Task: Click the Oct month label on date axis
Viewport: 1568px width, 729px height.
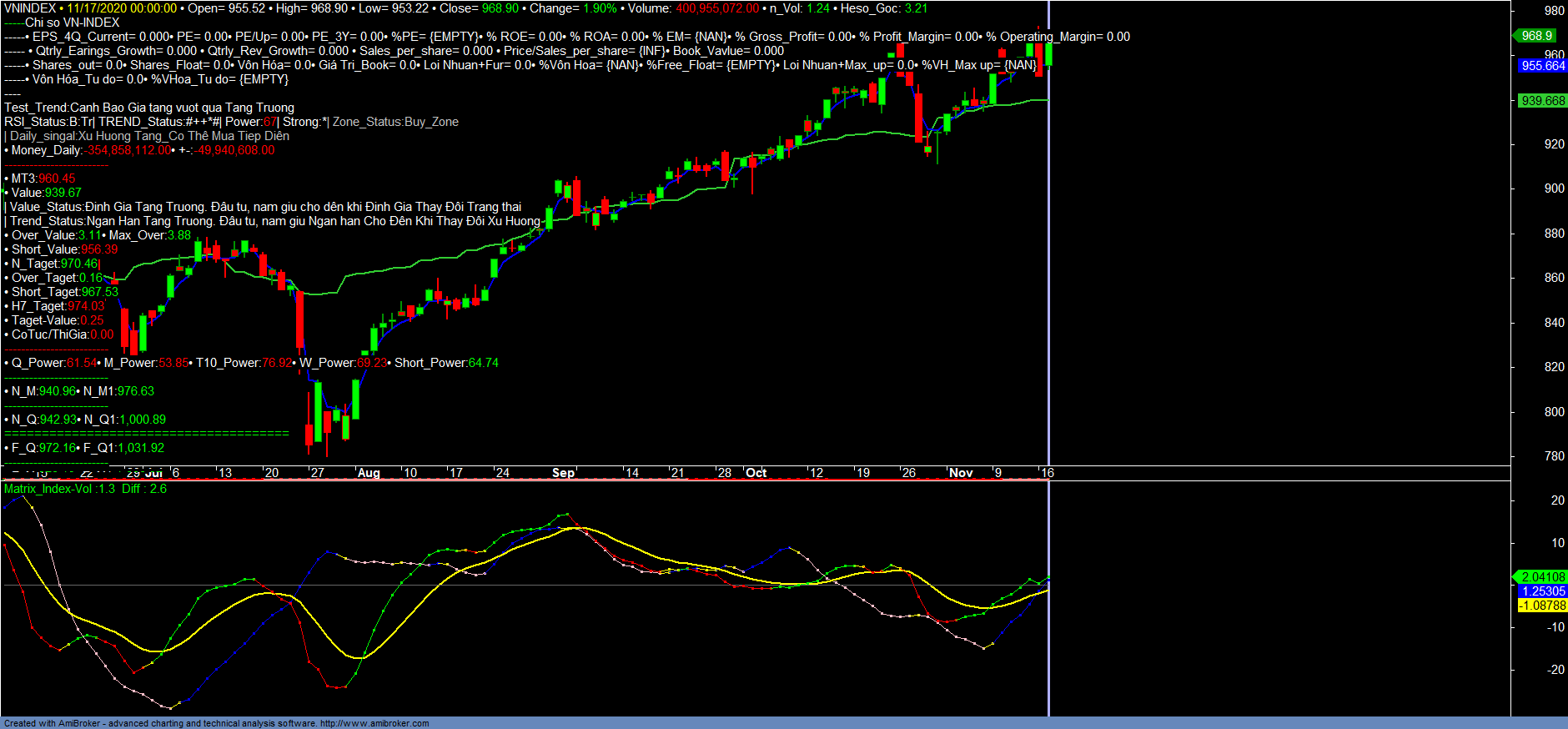Action: tap(756, 473)
